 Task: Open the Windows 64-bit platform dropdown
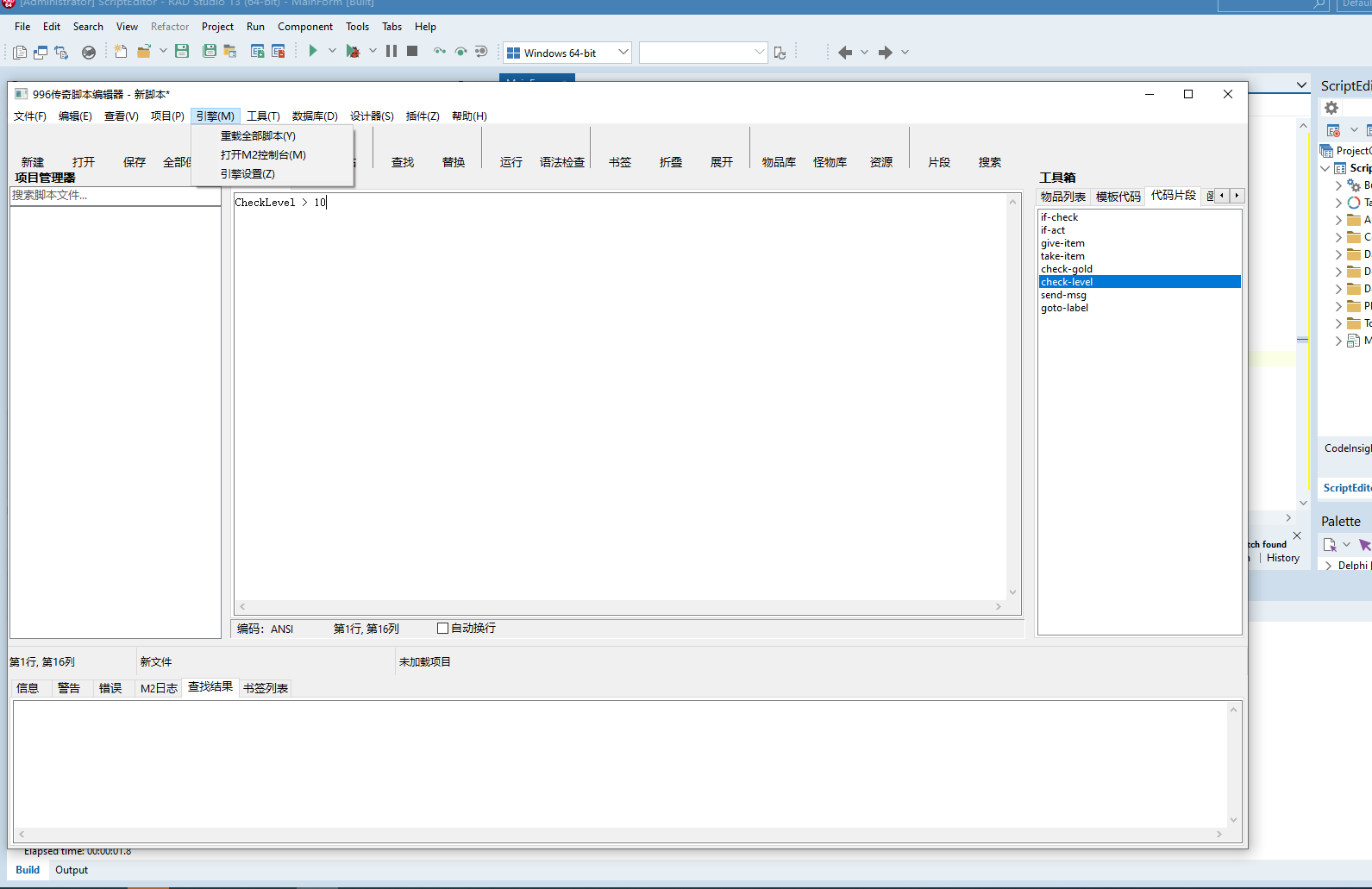click(x=567, y=53)
